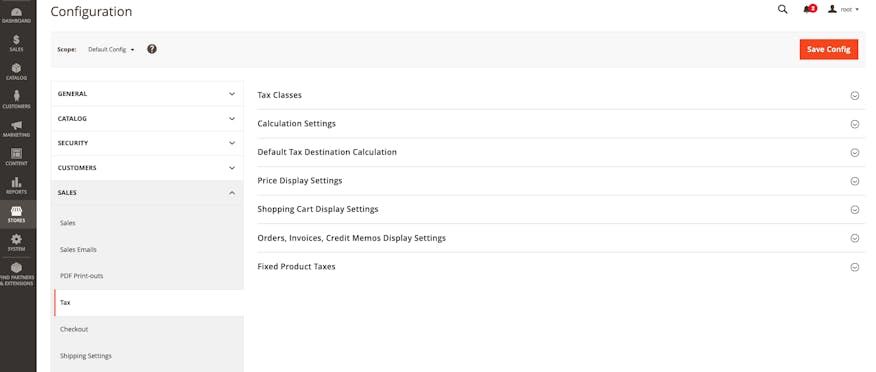Expand the Fixed Product Taxes section

(560, 266)
